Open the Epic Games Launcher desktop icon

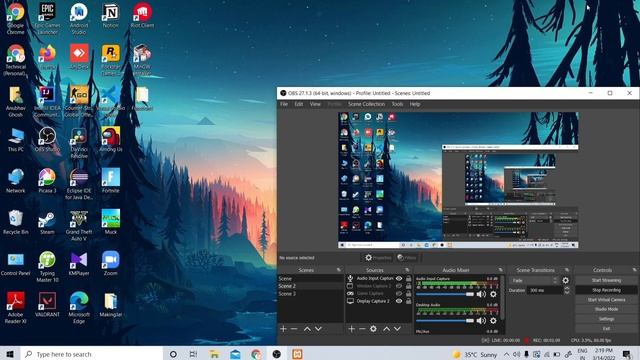[x=47, y=18]
